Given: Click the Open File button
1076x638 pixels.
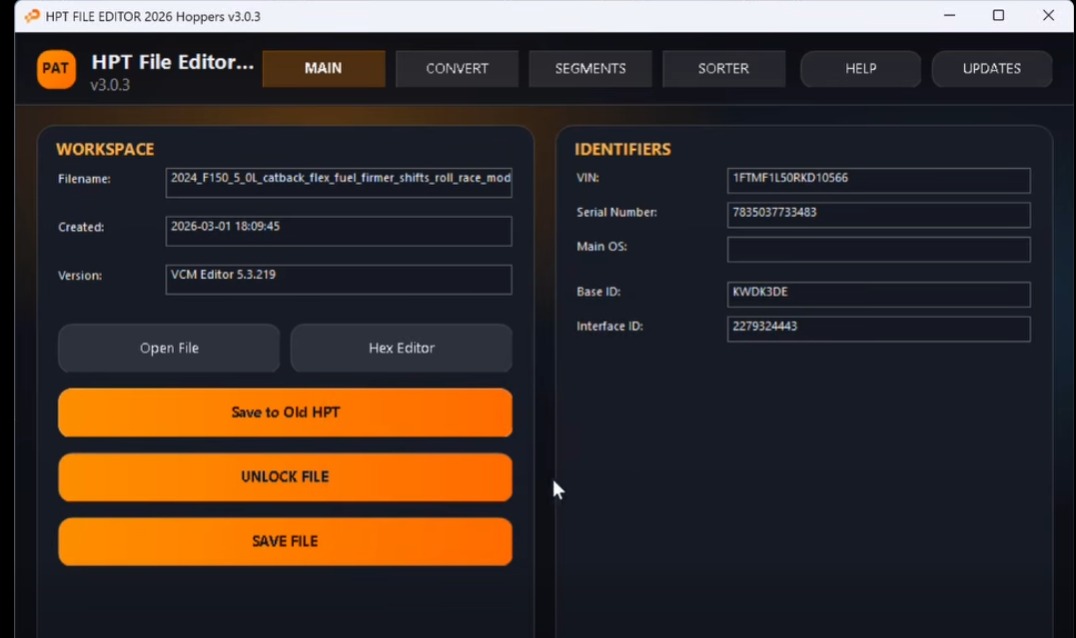Looking at the screenshot, I should 168,348.
